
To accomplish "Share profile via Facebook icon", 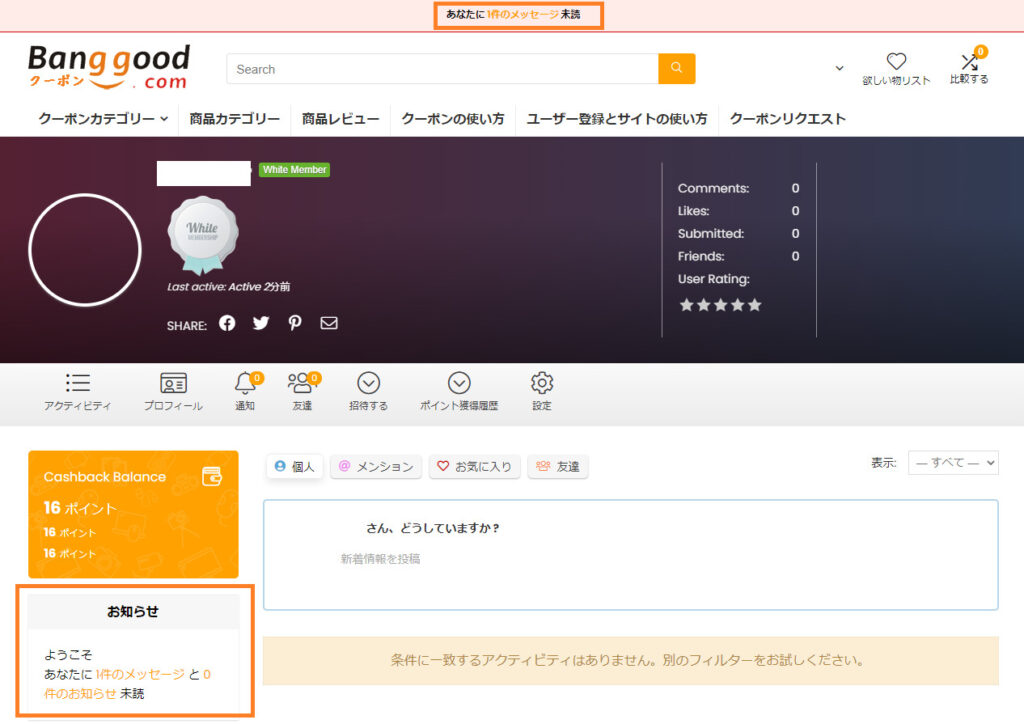I will (227, 323).
